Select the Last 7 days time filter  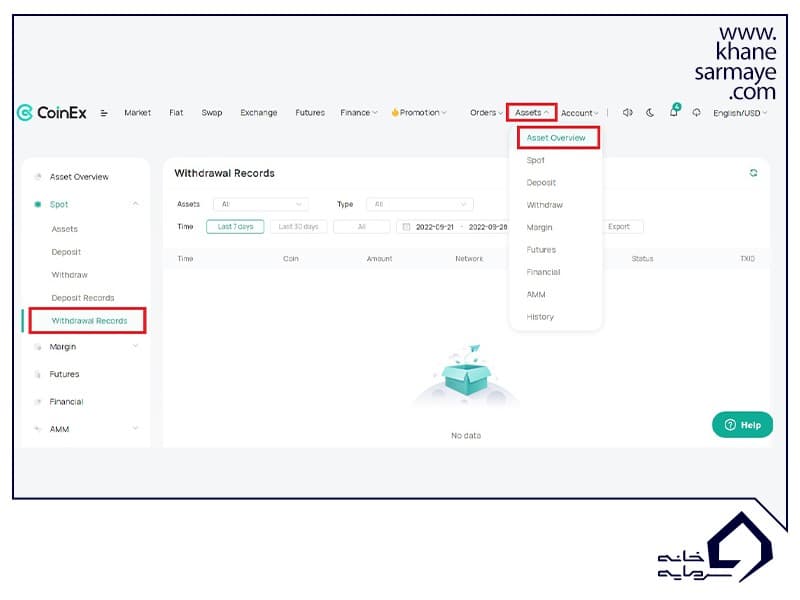[235, 227]
